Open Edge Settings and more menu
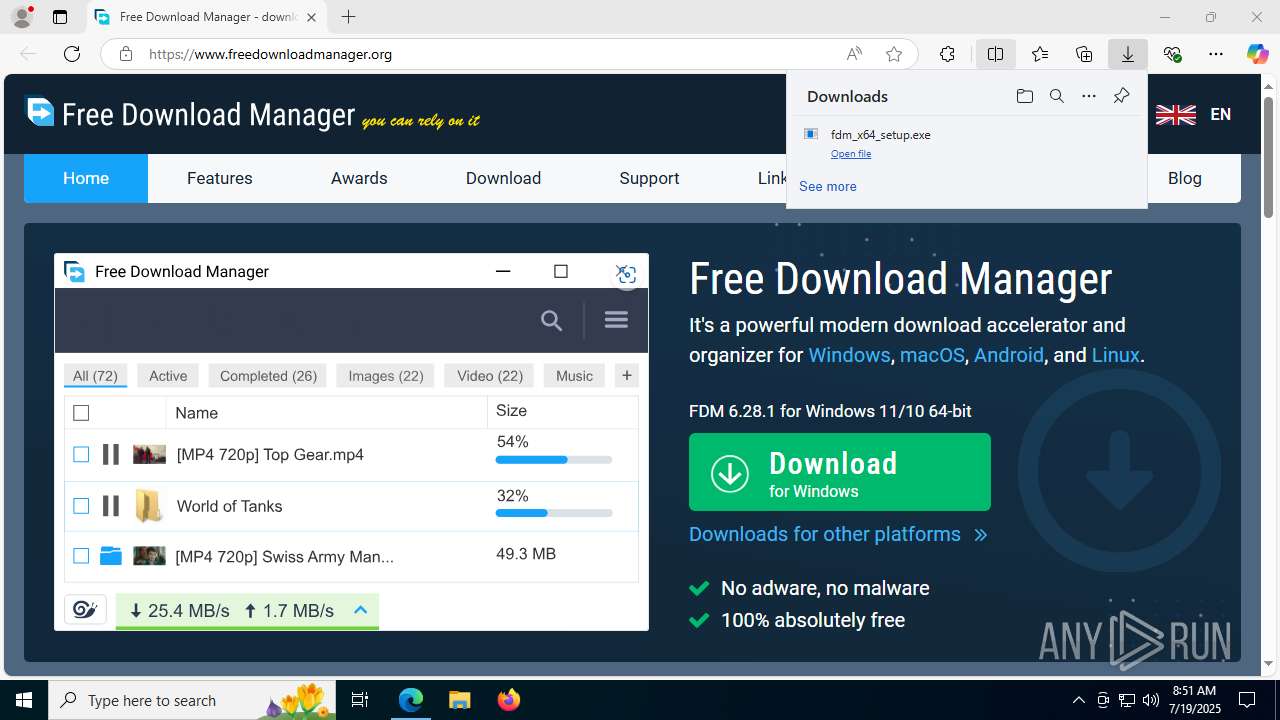The height and width of the screenshot is (720, 1280). (1216, 54)
